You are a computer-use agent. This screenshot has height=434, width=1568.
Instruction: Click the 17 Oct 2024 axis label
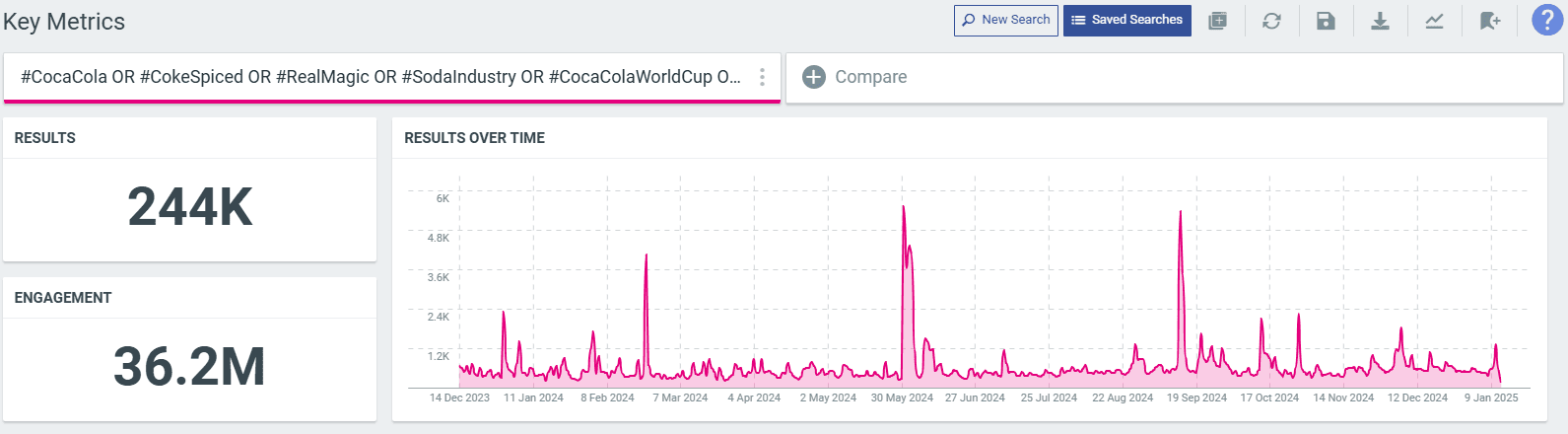1269,398
